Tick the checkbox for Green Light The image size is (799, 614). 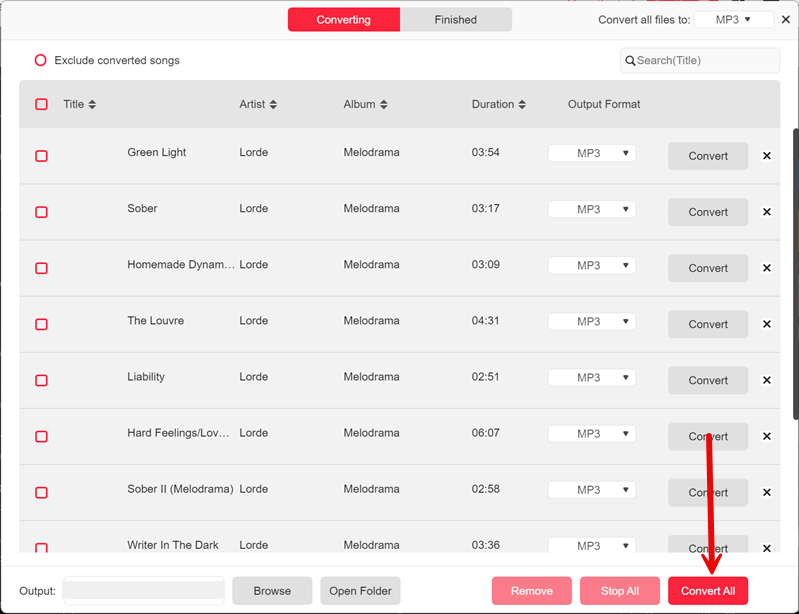(x=41, y=156)
